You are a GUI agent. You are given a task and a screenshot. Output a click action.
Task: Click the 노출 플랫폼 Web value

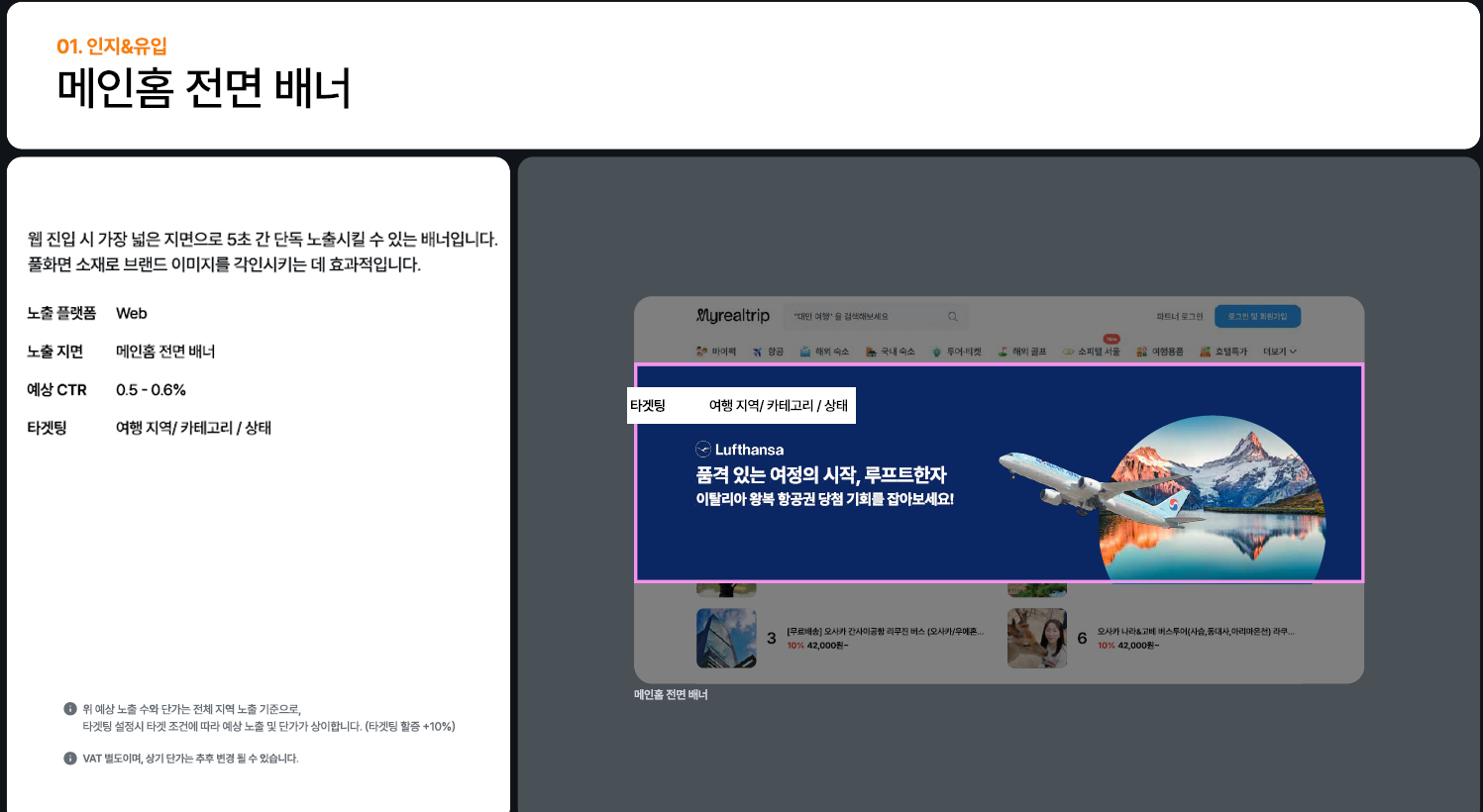tap(132, 313)
